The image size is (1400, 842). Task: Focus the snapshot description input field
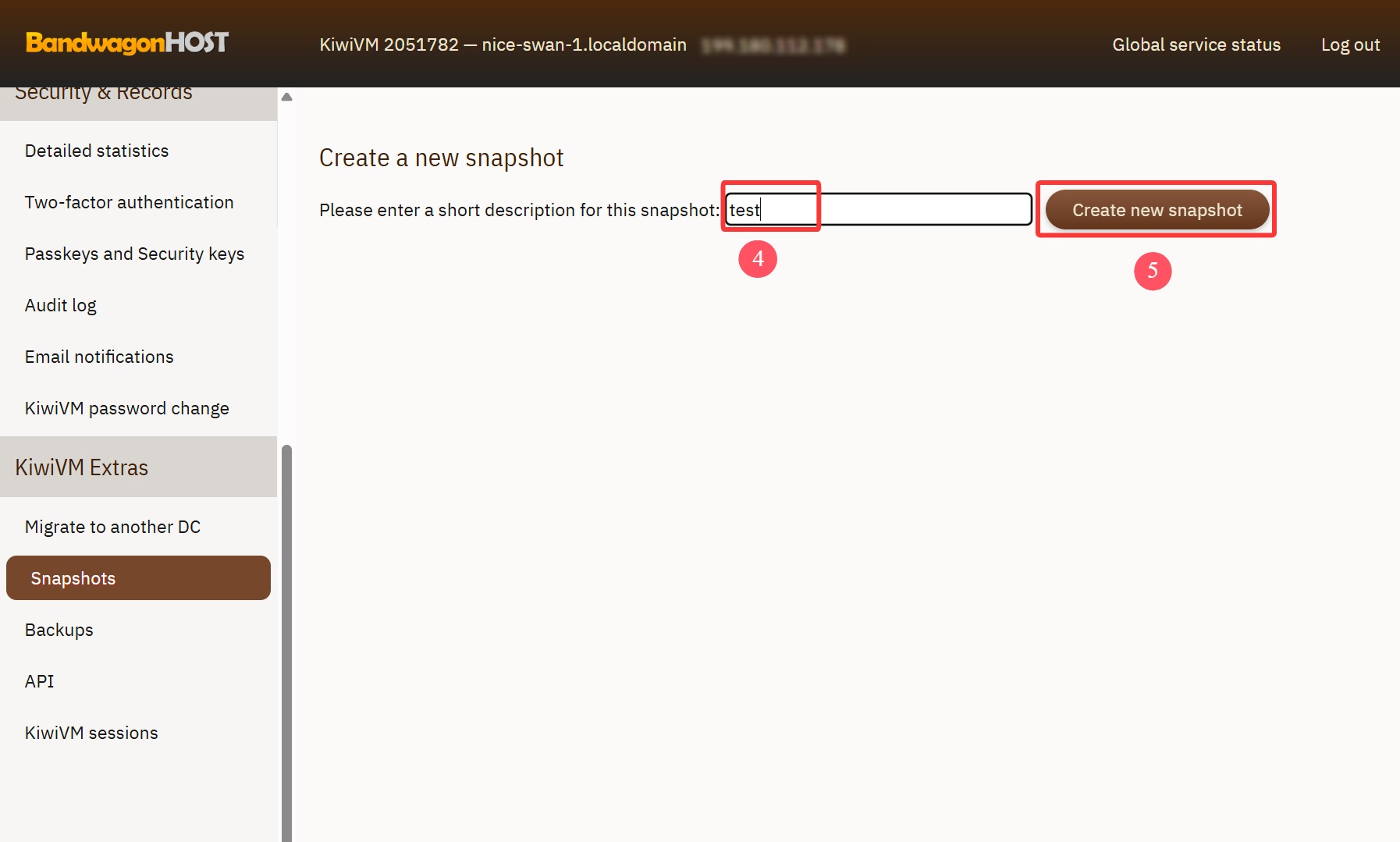878,210
